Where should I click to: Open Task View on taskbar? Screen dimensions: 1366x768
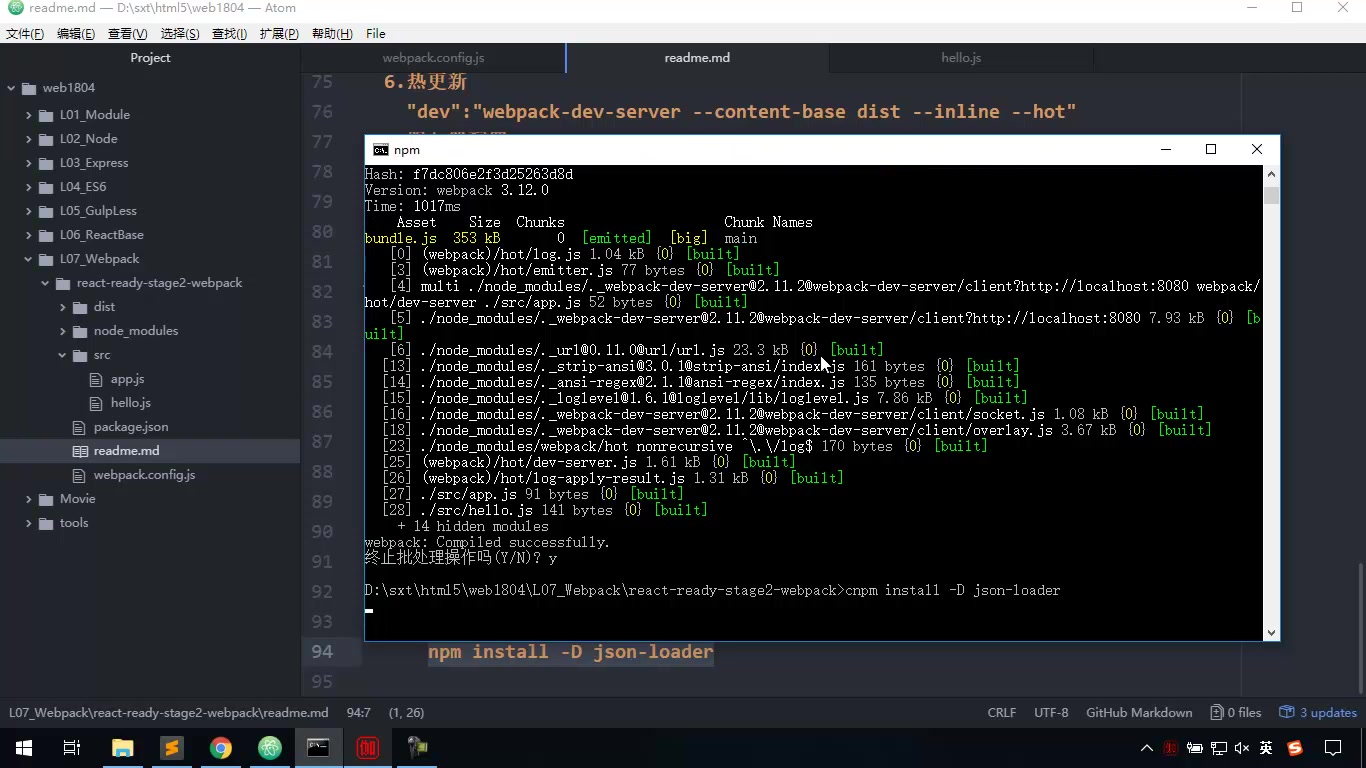72,748
